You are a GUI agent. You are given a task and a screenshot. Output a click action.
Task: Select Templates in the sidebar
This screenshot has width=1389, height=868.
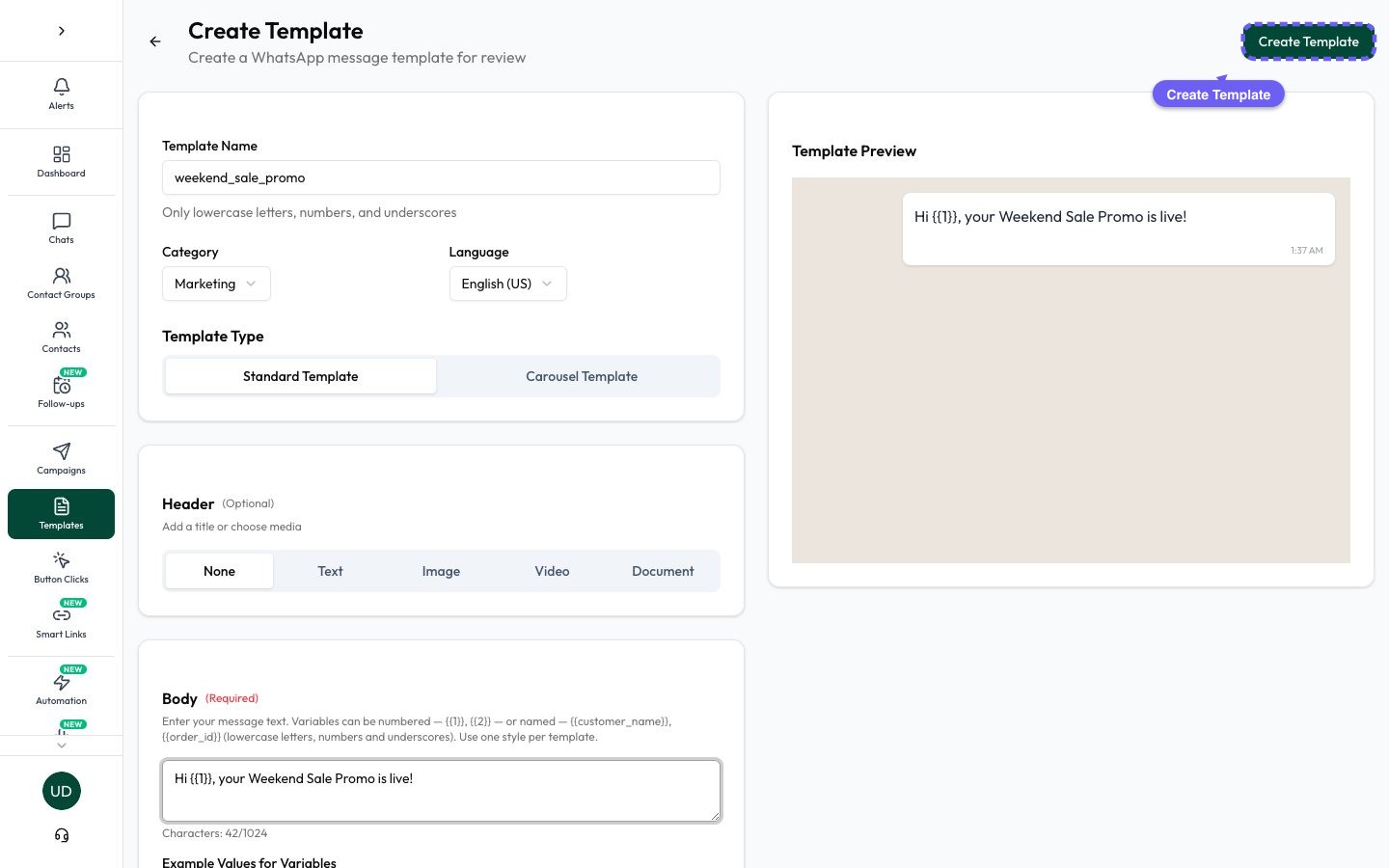pyautogui.click(x=61, y=514)
